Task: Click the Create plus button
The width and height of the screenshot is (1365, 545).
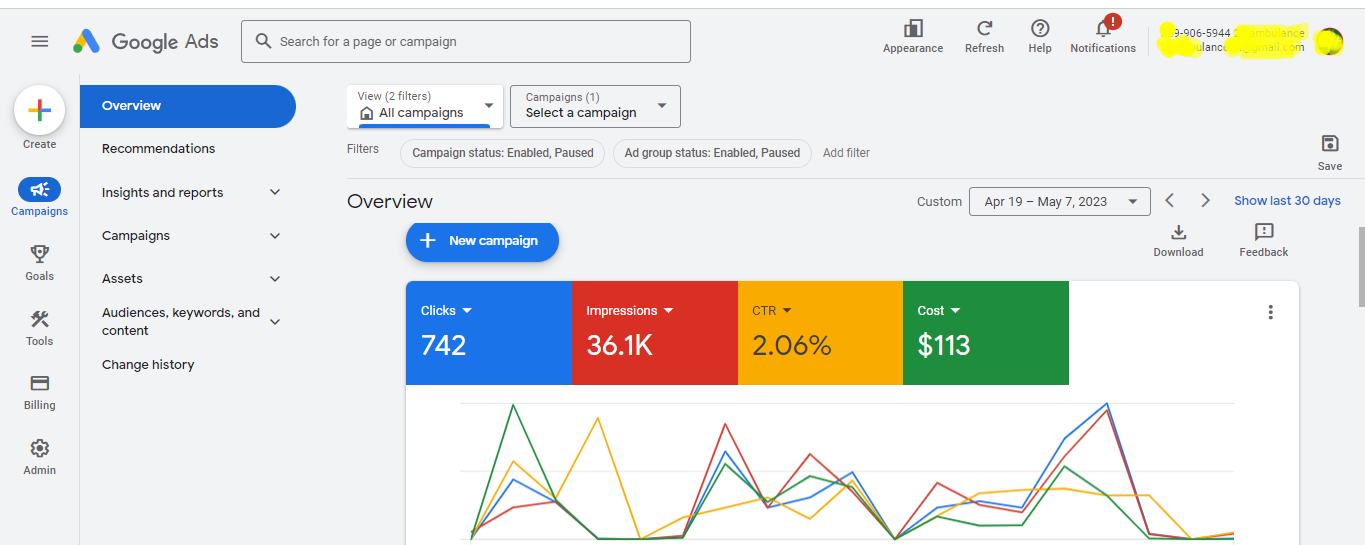Action: 40,111
